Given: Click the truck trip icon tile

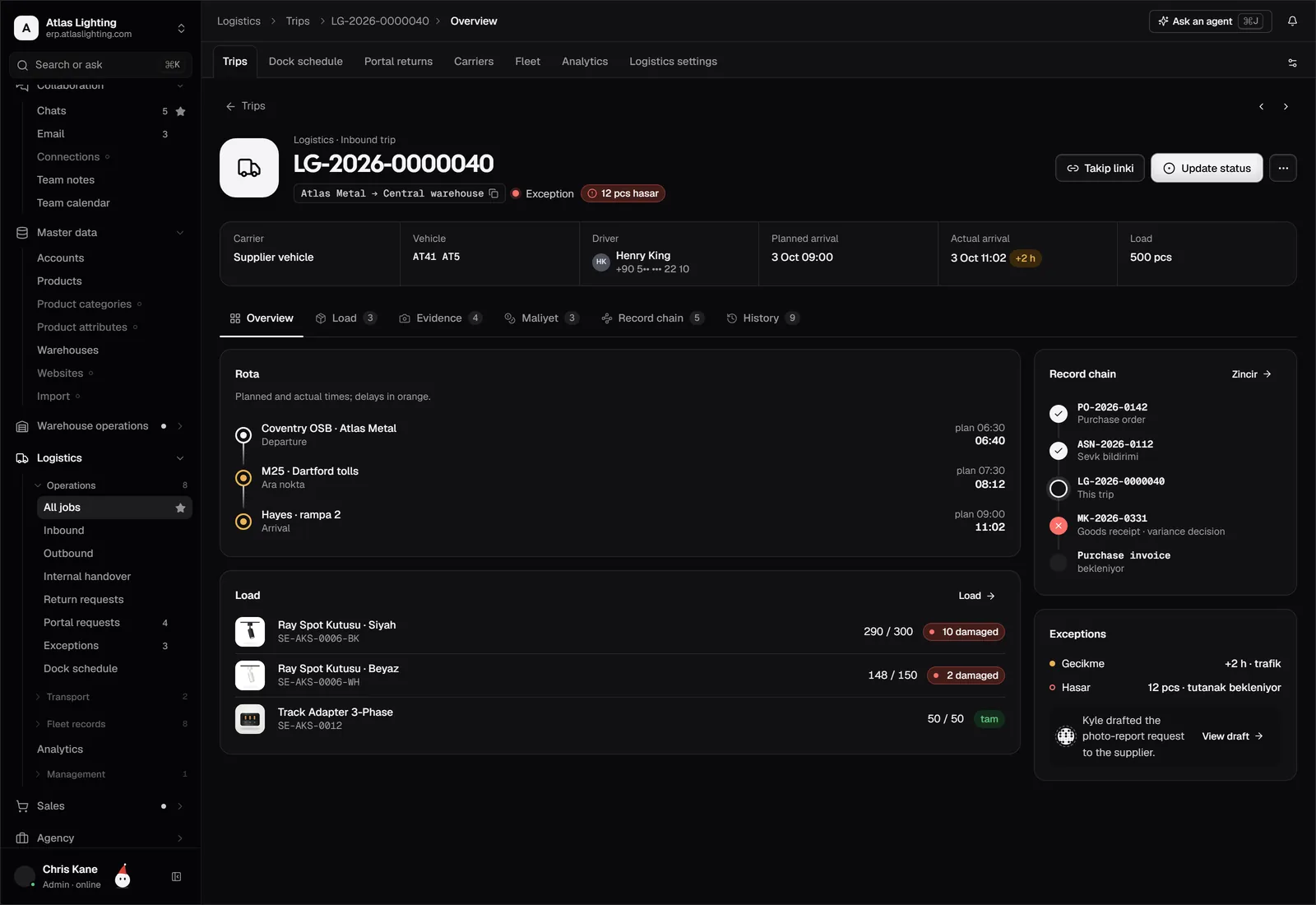Looking at the screenshot, I should click(249, 168).
